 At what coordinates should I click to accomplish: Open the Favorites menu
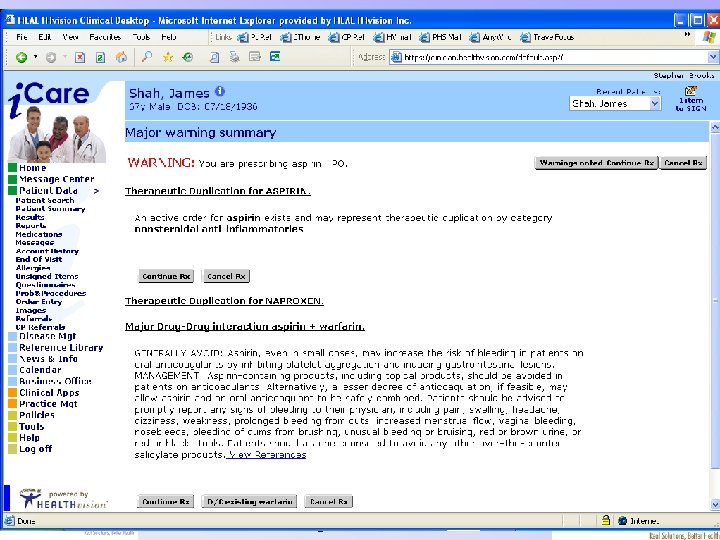click(x=105, y=37)
